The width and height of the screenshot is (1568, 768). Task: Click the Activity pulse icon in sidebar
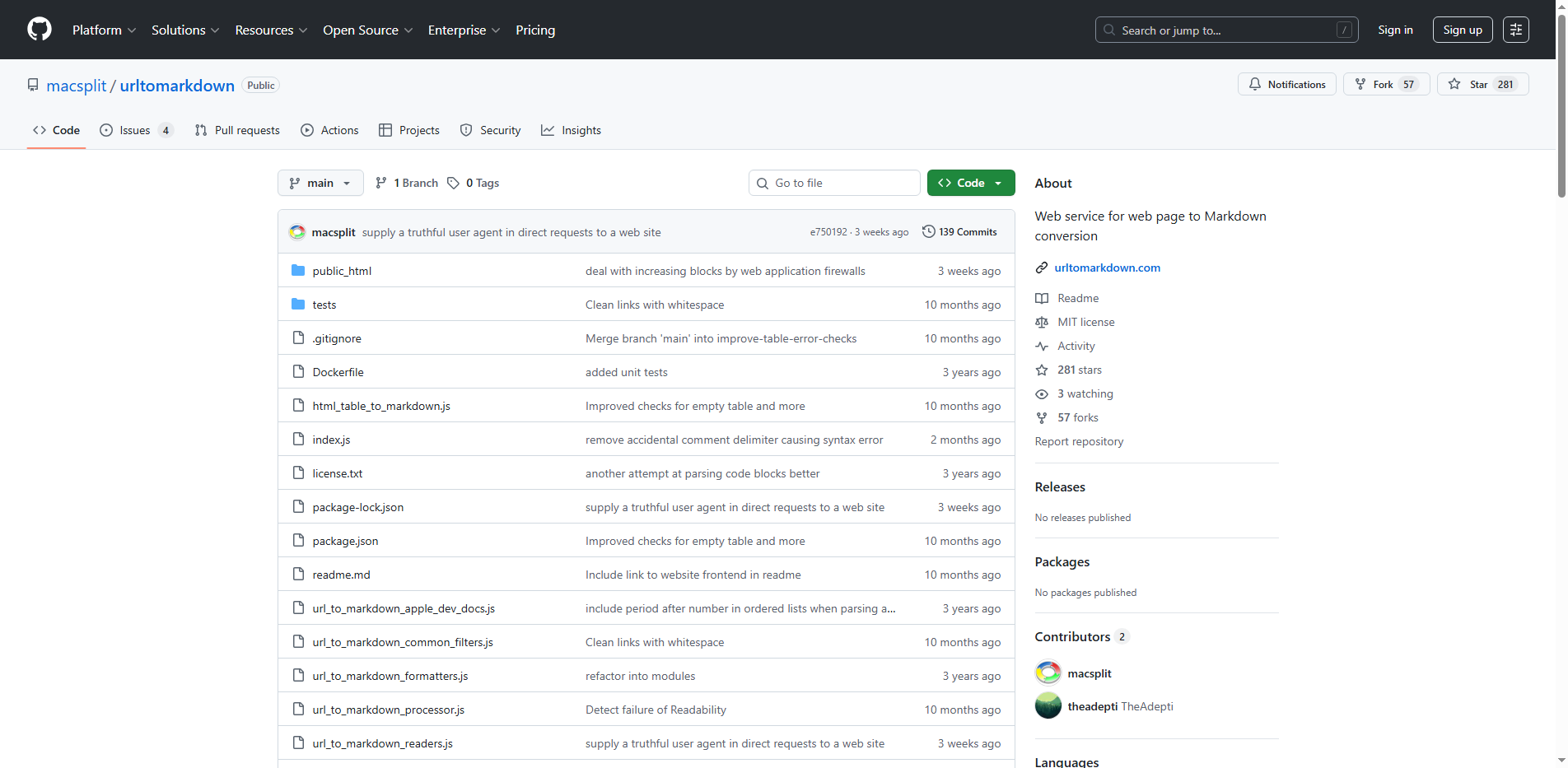(1041, 346)
